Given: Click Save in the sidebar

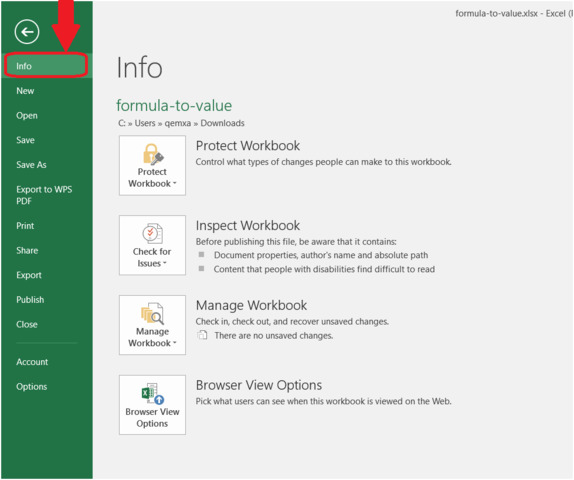Looking at the screenshot, I should coord(25,140).
